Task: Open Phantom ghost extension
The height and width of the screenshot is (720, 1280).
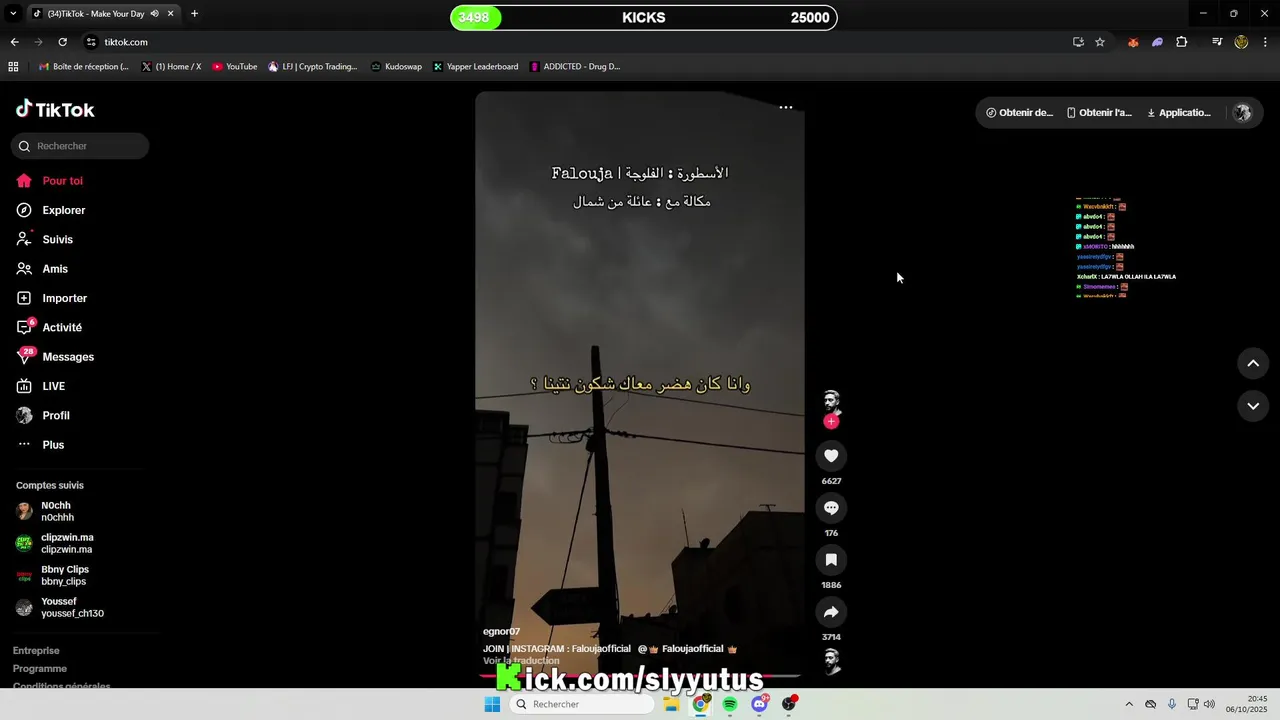Action: [x=1157, y=42]
